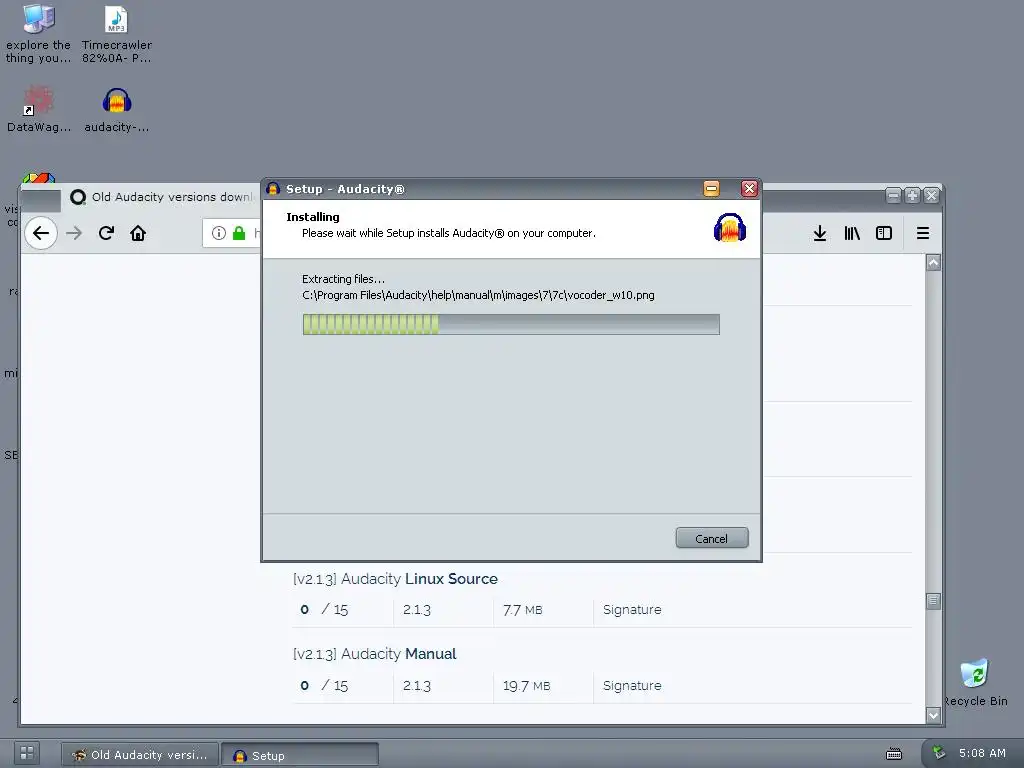Minimize the browser window
This screenshot has width=1024, height=768.
point(893,195)
